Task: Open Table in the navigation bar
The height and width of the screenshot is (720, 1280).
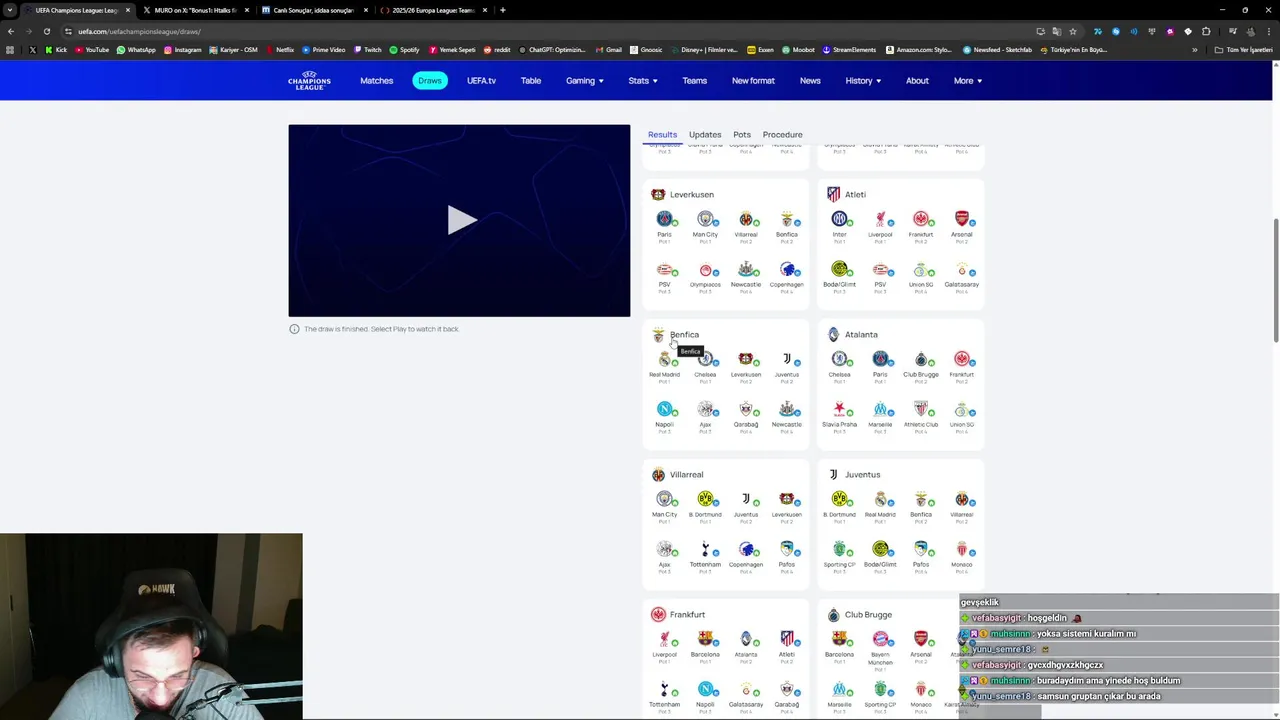Action: click(531, 80)
